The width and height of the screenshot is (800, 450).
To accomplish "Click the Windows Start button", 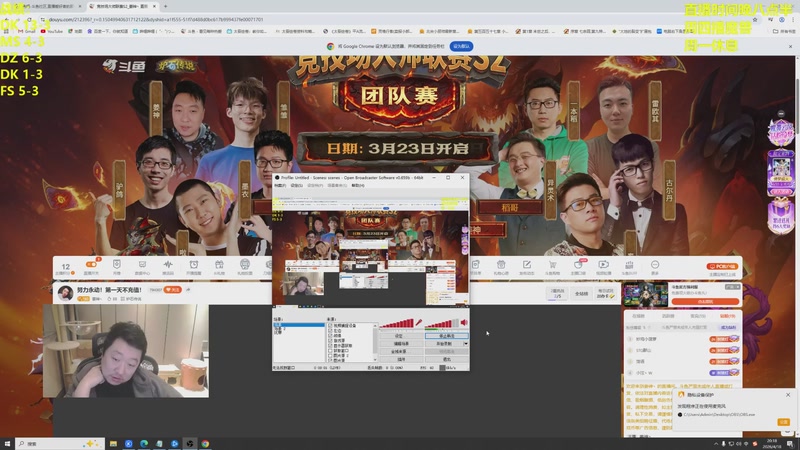I will tap(7, 444).
